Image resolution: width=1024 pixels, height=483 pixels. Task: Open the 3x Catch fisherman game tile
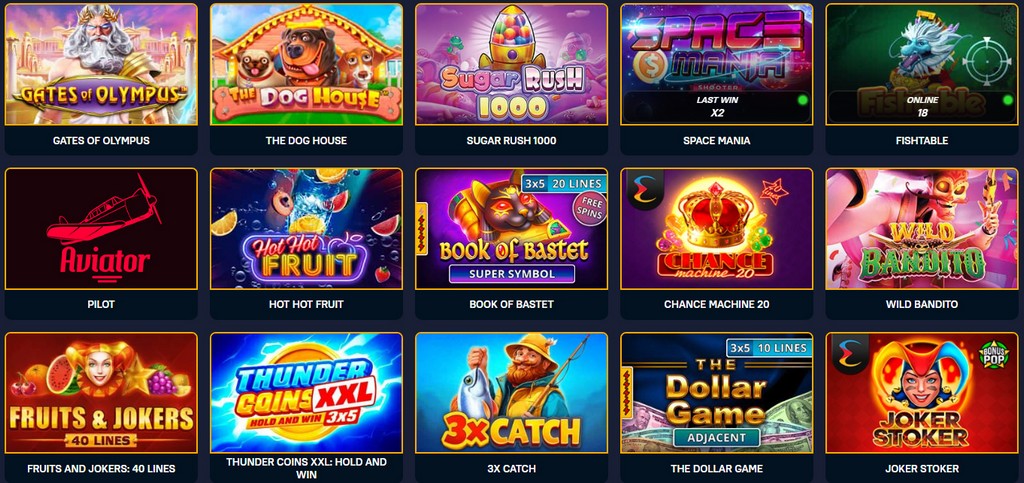point(511,393)
